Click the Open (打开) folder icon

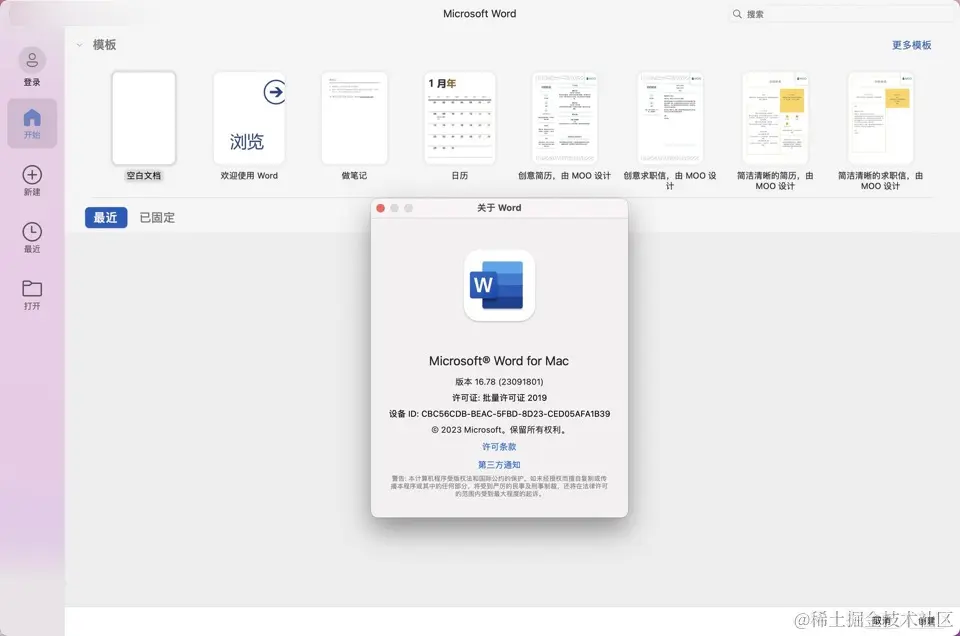(32, 288)
